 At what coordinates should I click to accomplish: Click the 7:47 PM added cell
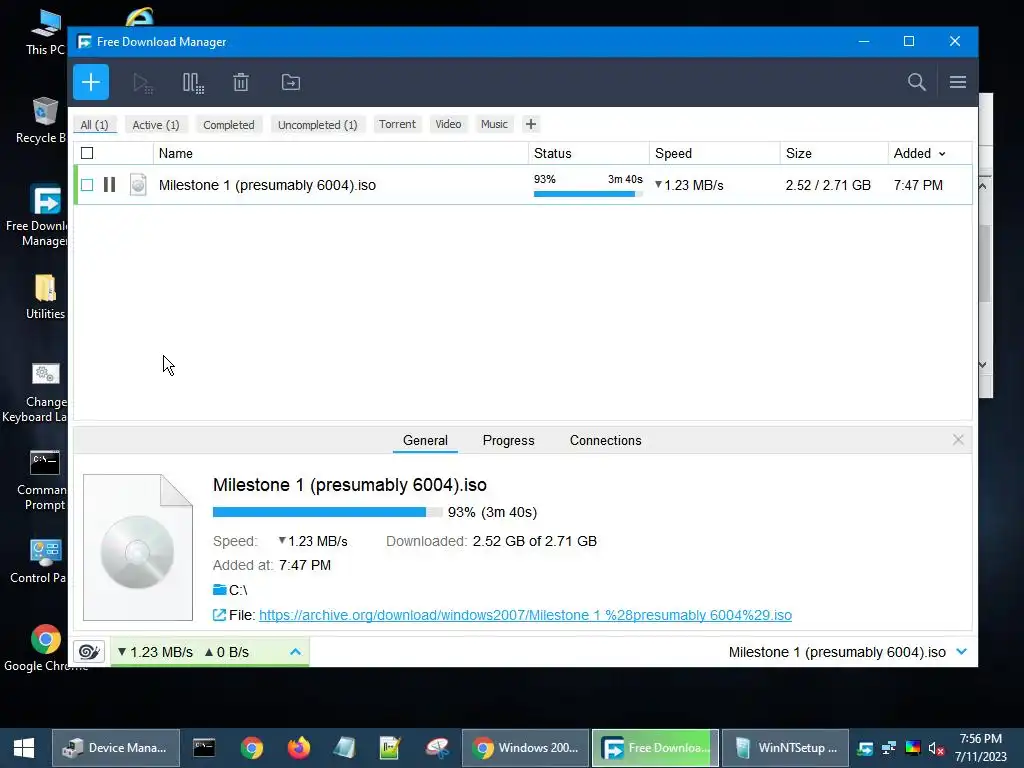pos(918,185)
